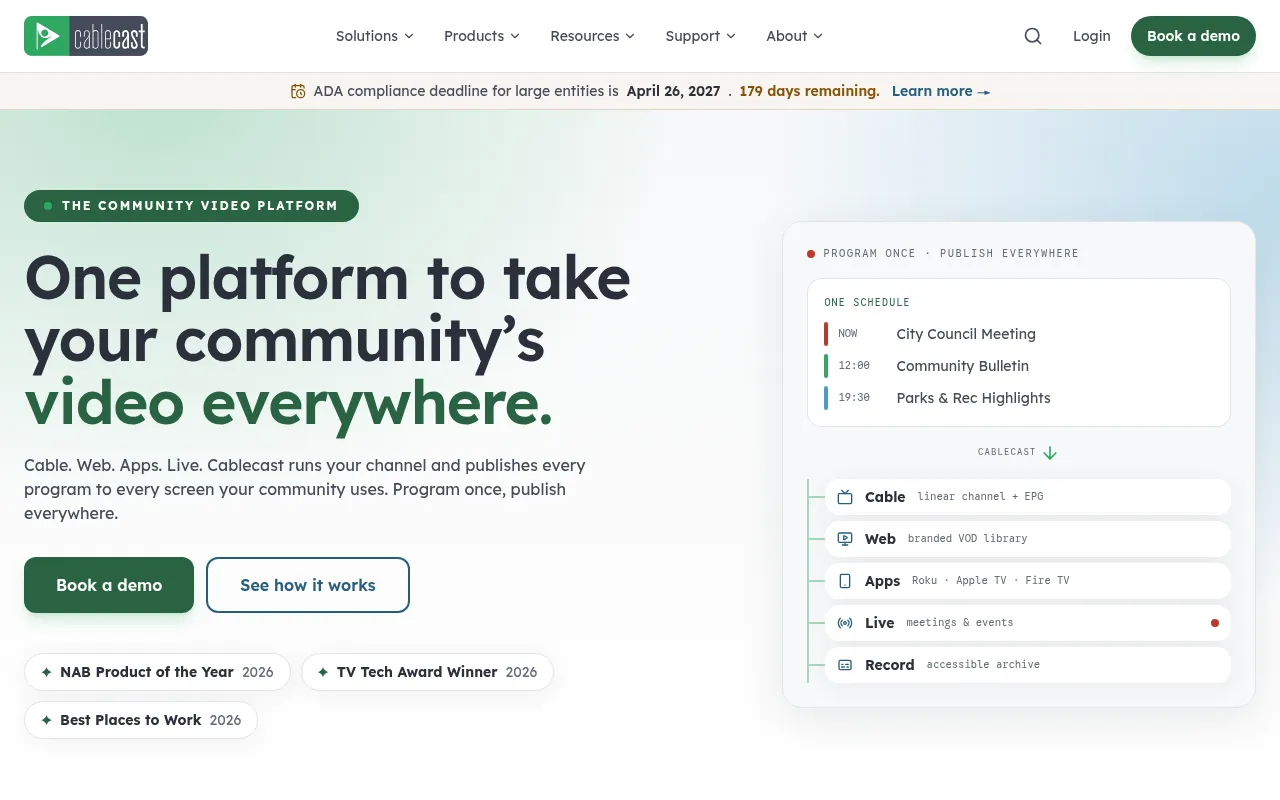Click the Login link

pyautogui.click(x=1092, y=36)
